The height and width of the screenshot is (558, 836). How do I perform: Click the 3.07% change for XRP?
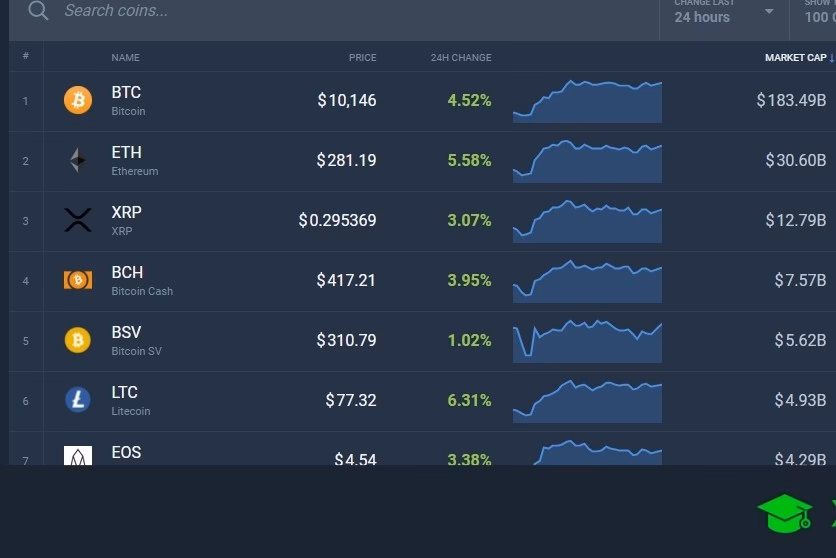point(469,220)
